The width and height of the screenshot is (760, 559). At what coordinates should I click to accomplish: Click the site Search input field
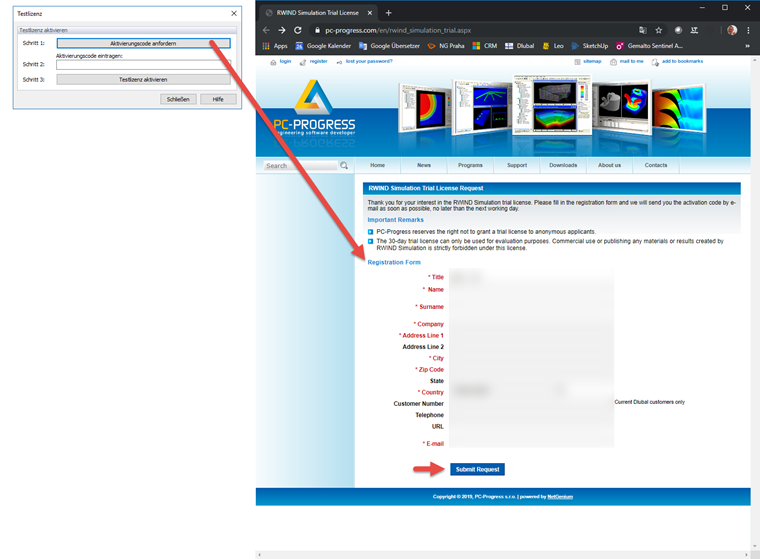click(x=301, y=166)
